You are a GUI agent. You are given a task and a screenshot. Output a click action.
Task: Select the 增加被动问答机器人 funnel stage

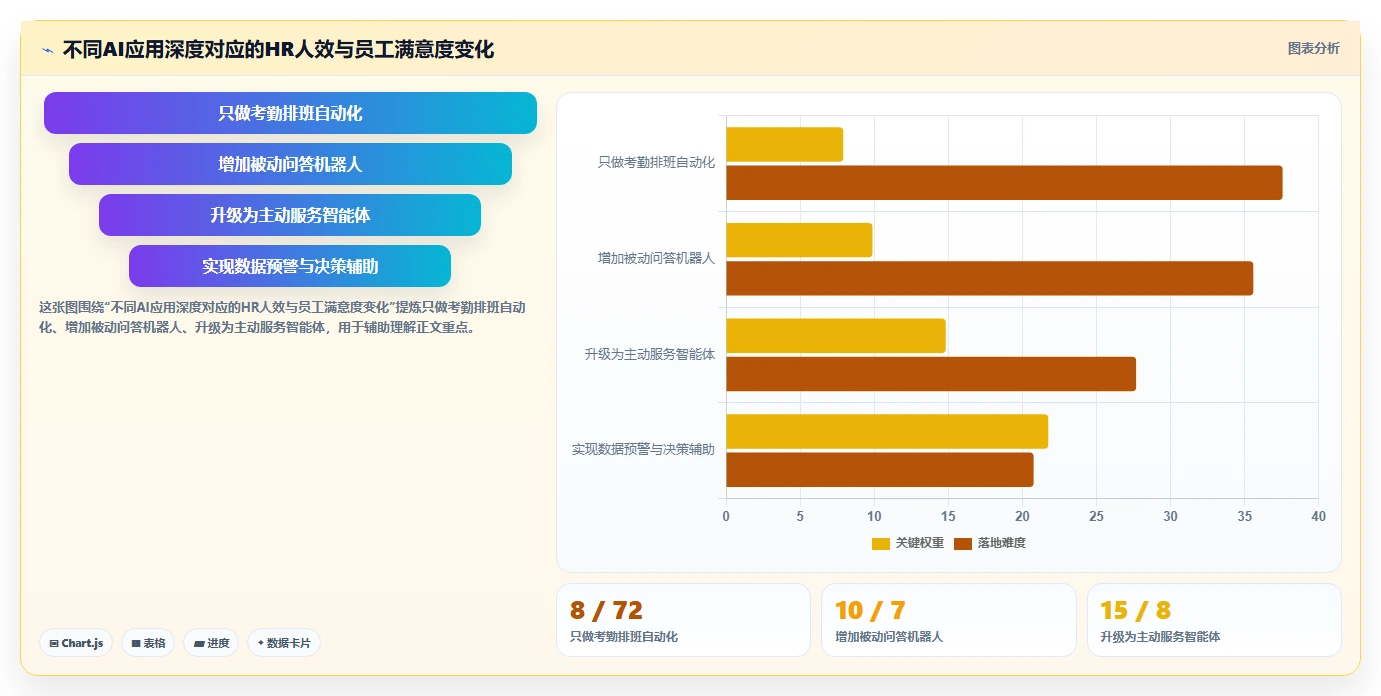(290, 164)
